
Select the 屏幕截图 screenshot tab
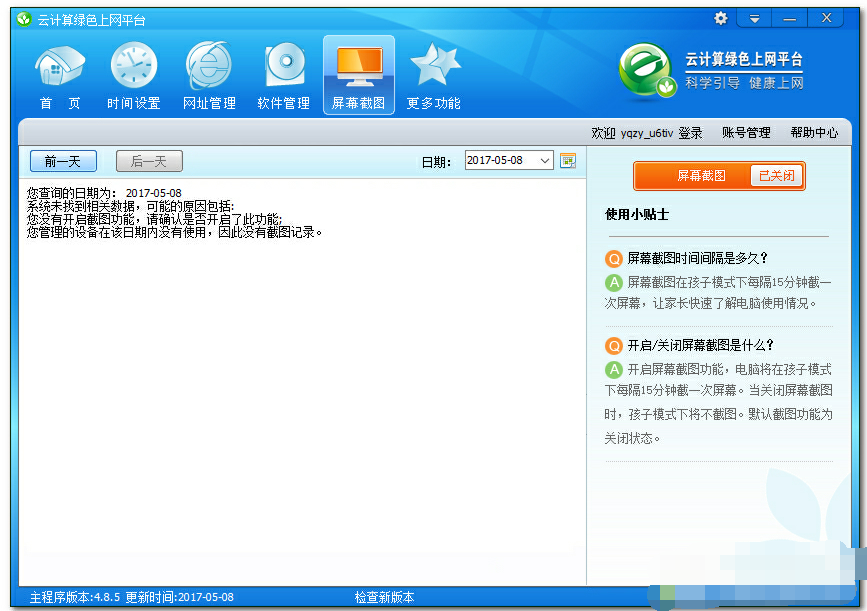click(x=358, y=72)
